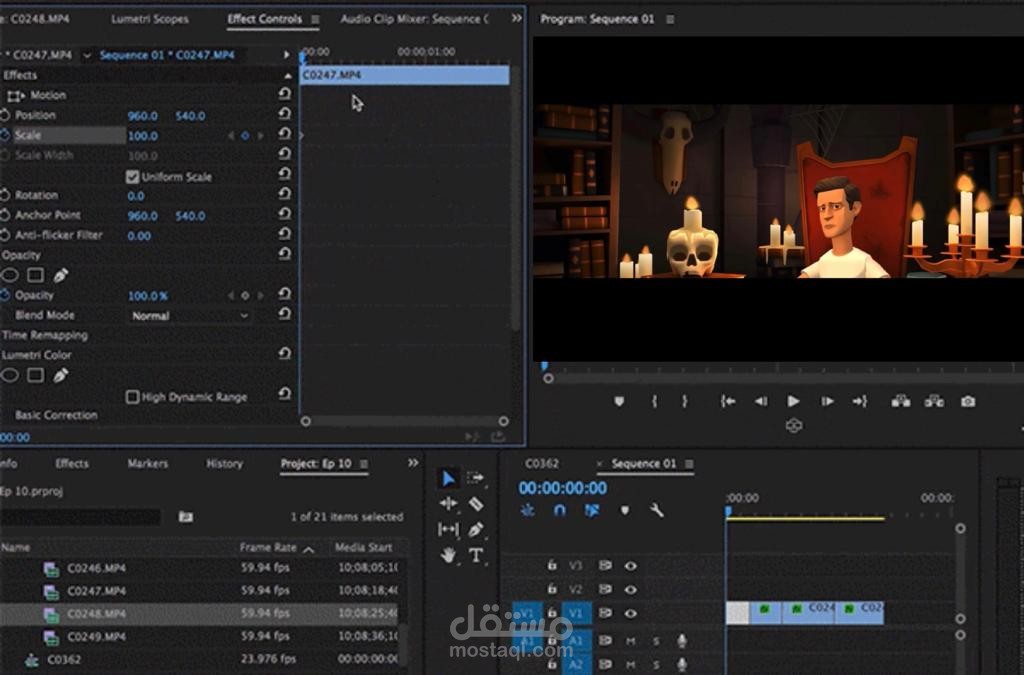This screenshot has width=1024, height=675.
Task: Select the Selection arrow tool
Action: tap(448, 479)
